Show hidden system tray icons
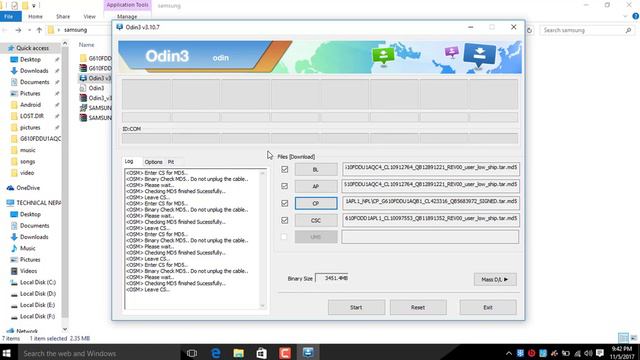Image resolution: width=640 pixels, height=360 pixels. pos(509,353)
